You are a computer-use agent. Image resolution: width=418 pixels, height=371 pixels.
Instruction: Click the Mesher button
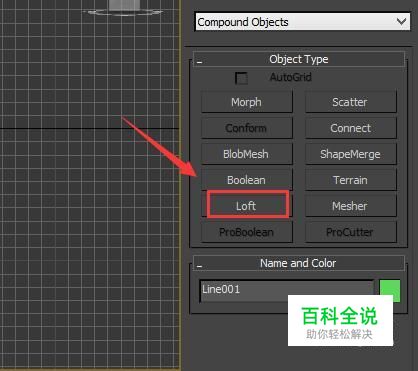(351, 206)
